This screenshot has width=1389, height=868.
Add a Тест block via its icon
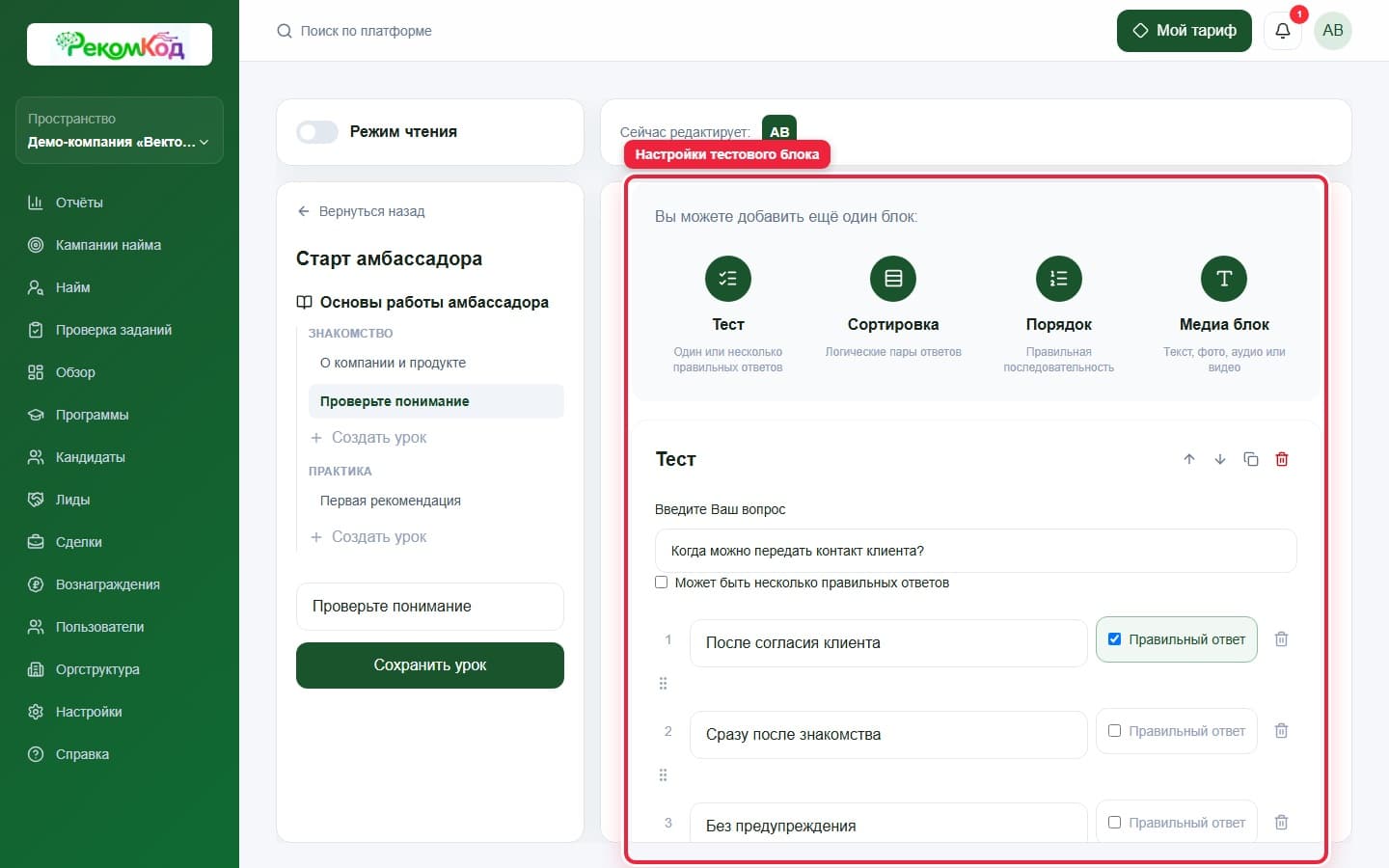tap(728, 279)
